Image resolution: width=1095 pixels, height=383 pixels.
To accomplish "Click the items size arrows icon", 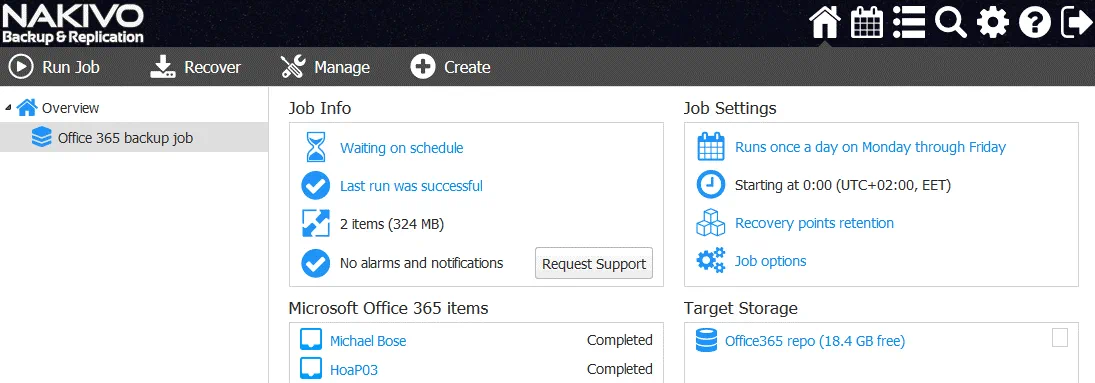I will click(316, 224).
